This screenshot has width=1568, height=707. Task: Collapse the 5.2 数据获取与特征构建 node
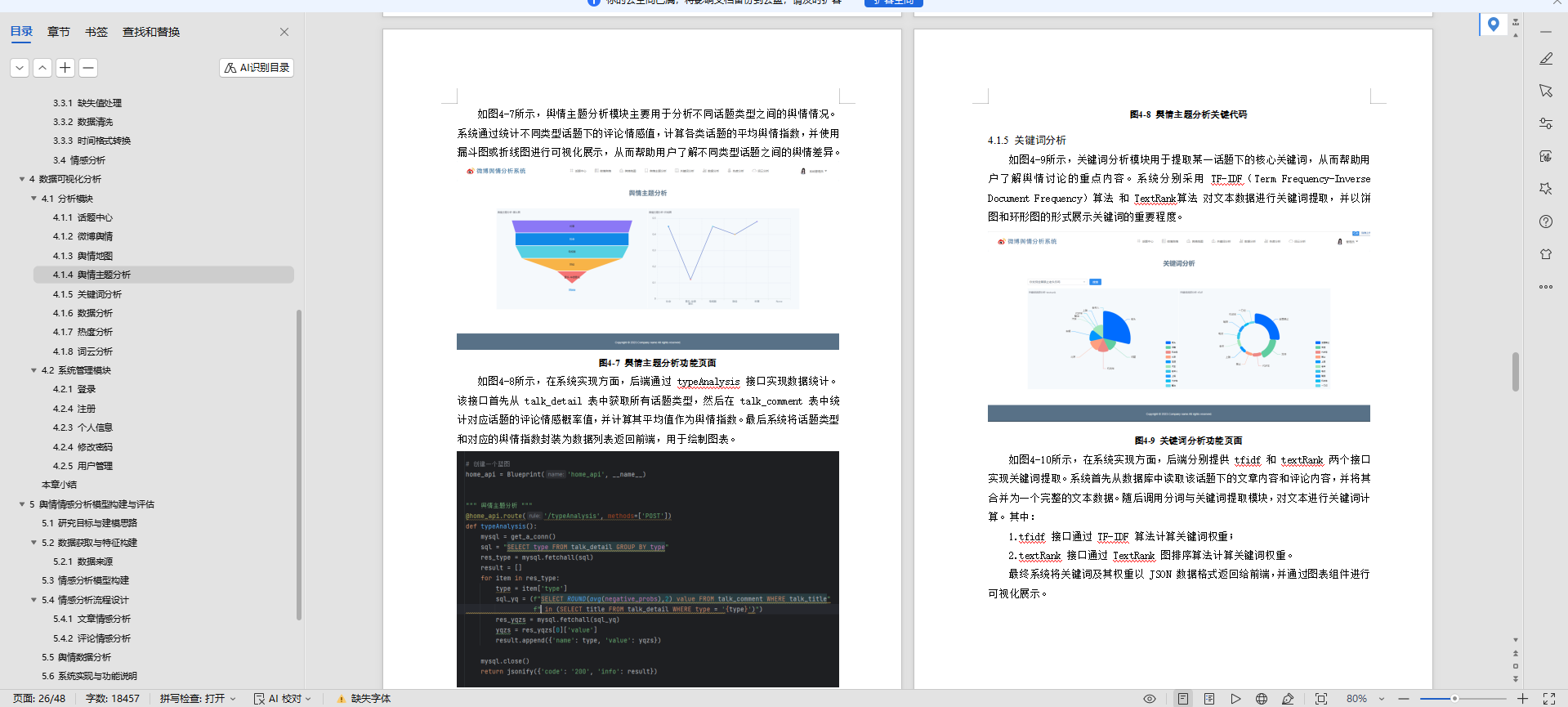pyautogui.click(x=34, y=543)
